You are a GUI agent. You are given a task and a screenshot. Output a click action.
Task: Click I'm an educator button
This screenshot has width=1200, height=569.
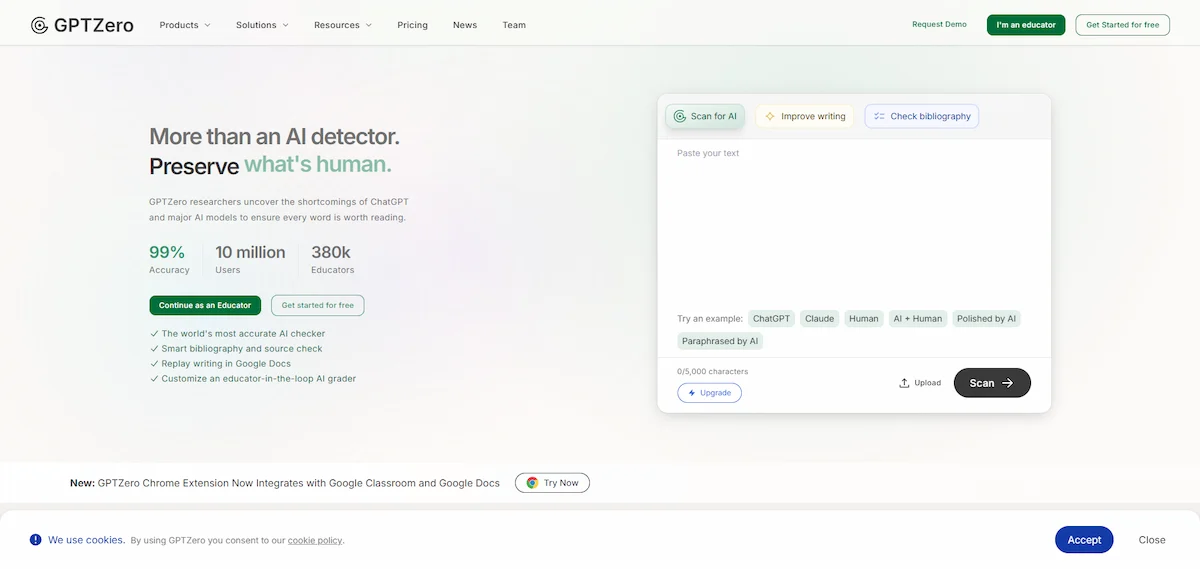(1026, 25)
